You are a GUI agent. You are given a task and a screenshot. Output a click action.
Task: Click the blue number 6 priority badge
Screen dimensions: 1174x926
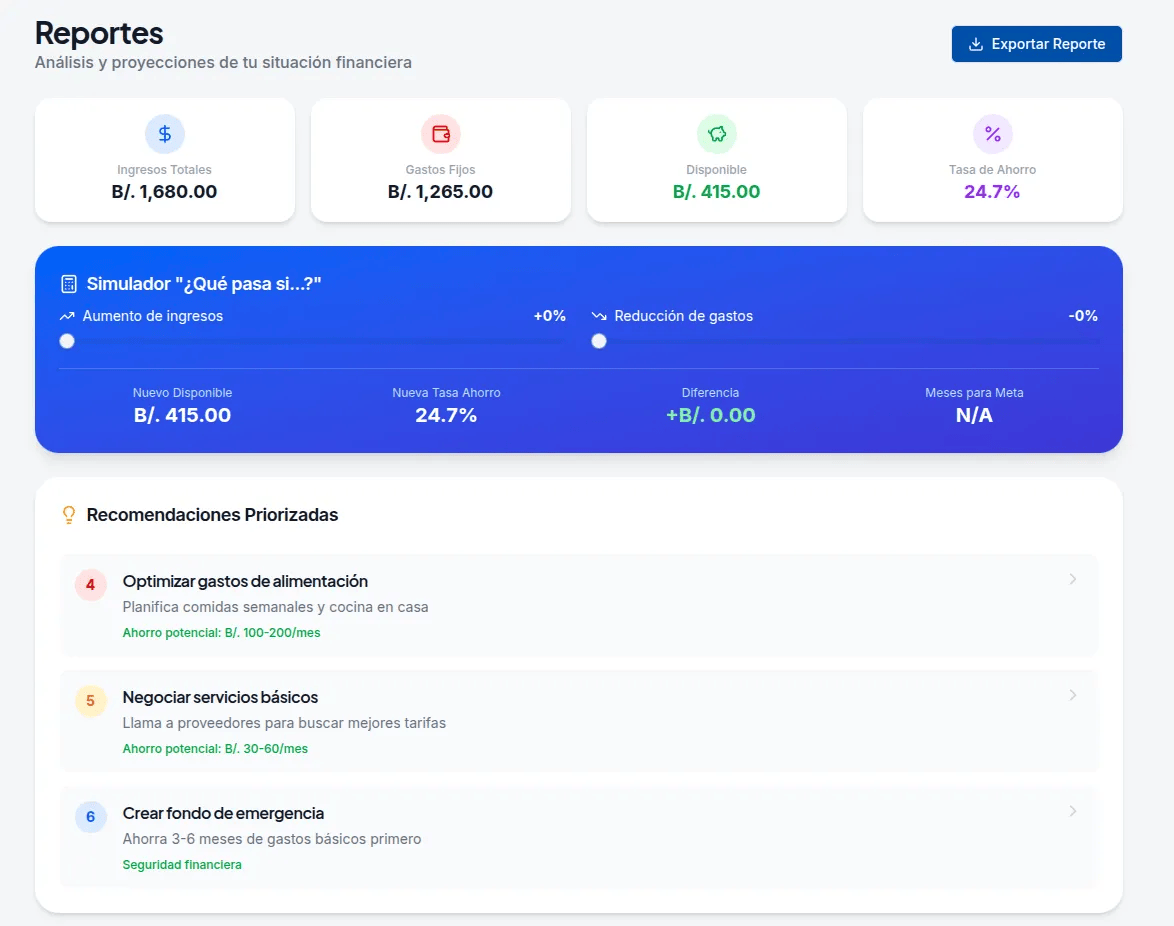[x=91, y=817]
